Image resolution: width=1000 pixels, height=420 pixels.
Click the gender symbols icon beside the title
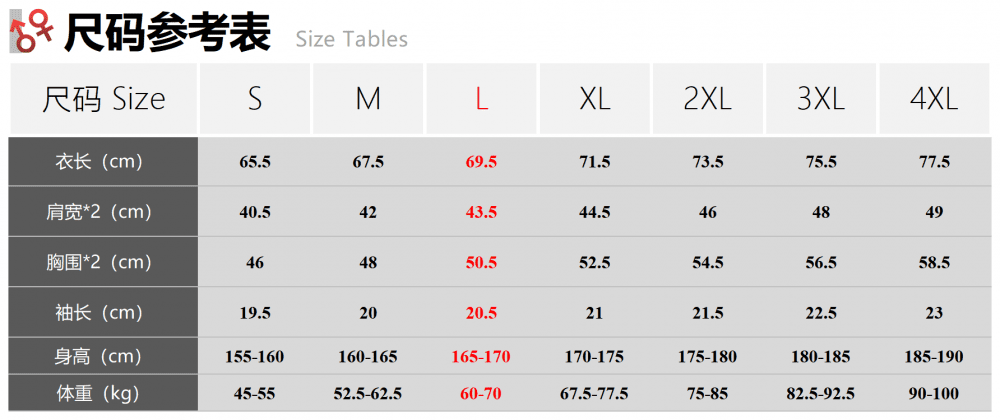pos(33,30)
